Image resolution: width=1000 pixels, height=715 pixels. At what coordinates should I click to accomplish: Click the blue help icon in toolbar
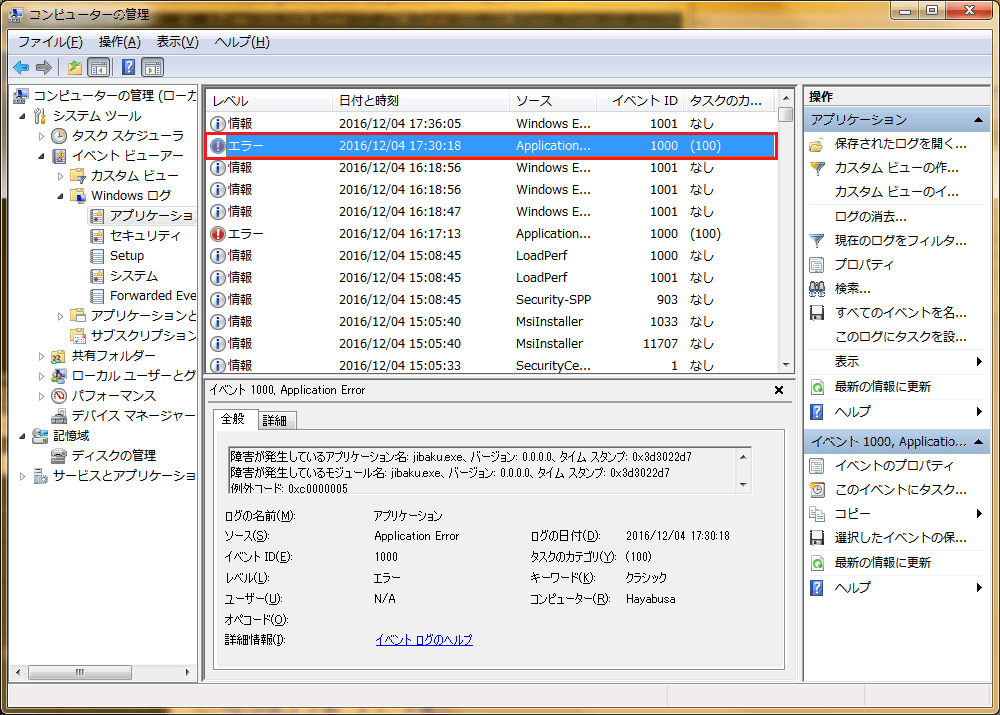pyautogui.click(x=128, y=67)
